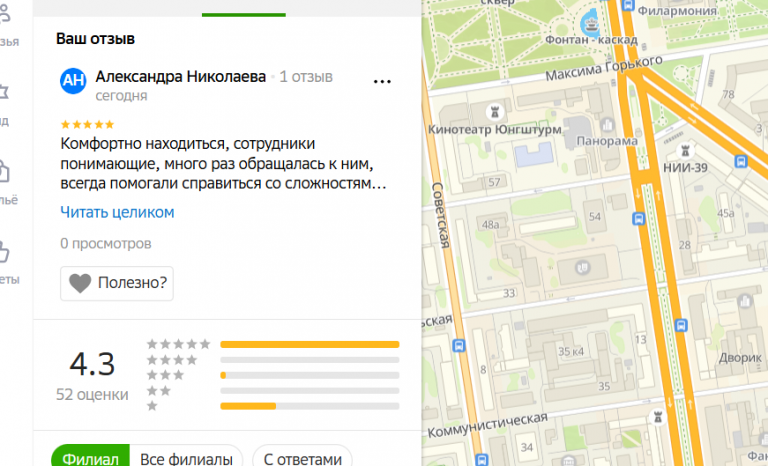Click the Панорама building icon on the map
Image resolution: width=768 pixels, height=466 pixels.
(x=607, y=125)
